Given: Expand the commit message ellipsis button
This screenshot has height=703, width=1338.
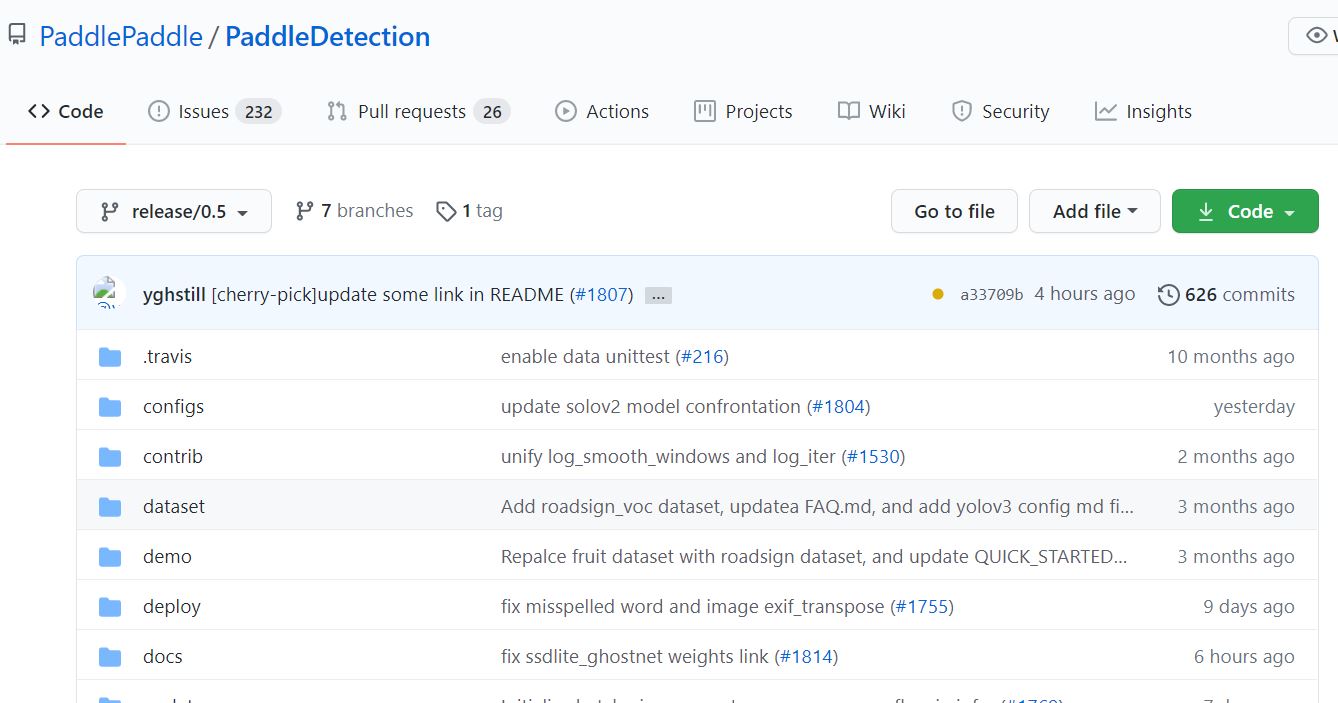Looking at the screenshot, I should pos(658,295).
